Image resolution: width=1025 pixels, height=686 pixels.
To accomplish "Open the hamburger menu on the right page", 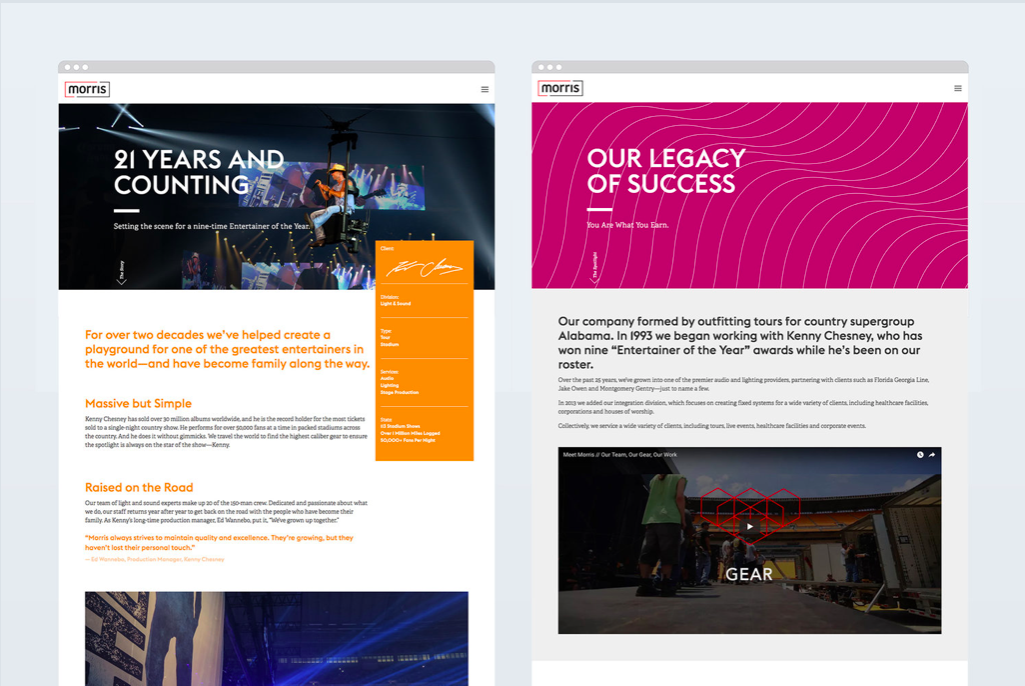I will (957, 88).
